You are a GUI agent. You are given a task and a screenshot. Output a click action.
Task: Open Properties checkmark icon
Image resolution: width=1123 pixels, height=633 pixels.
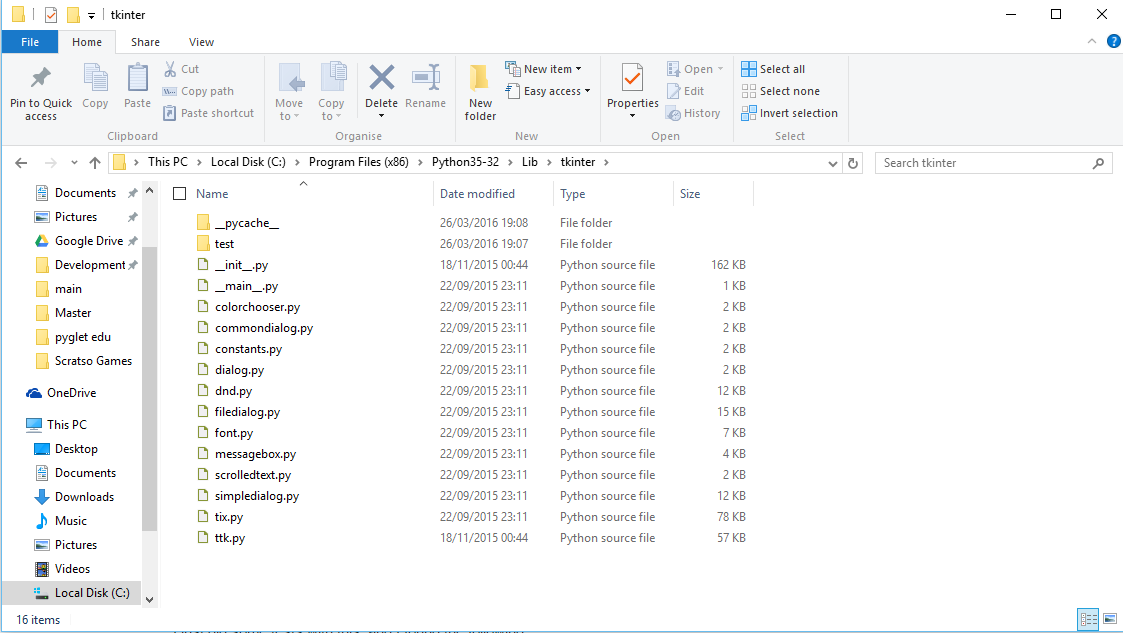632,77
